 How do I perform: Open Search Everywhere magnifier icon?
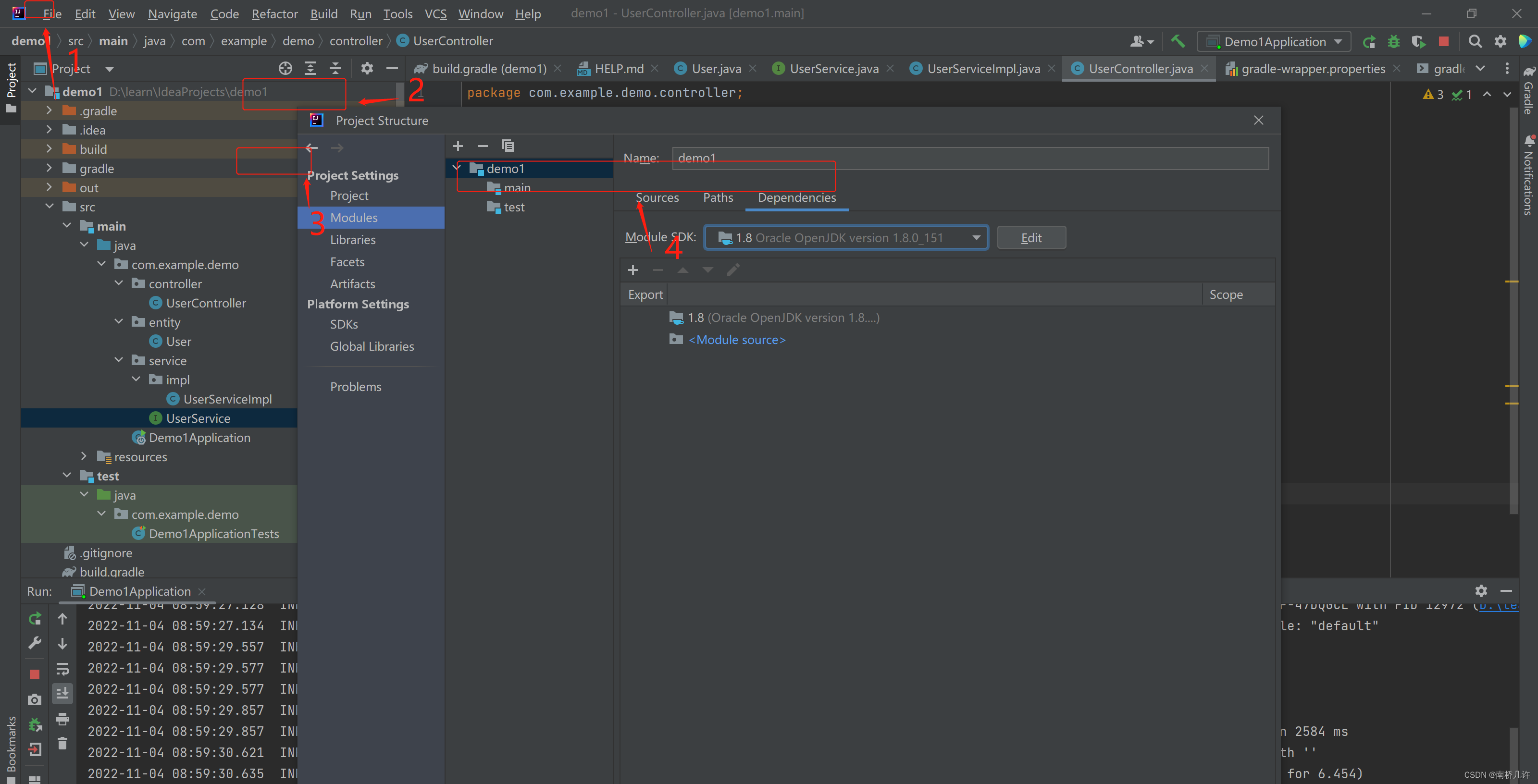[x=1475, y=41]
